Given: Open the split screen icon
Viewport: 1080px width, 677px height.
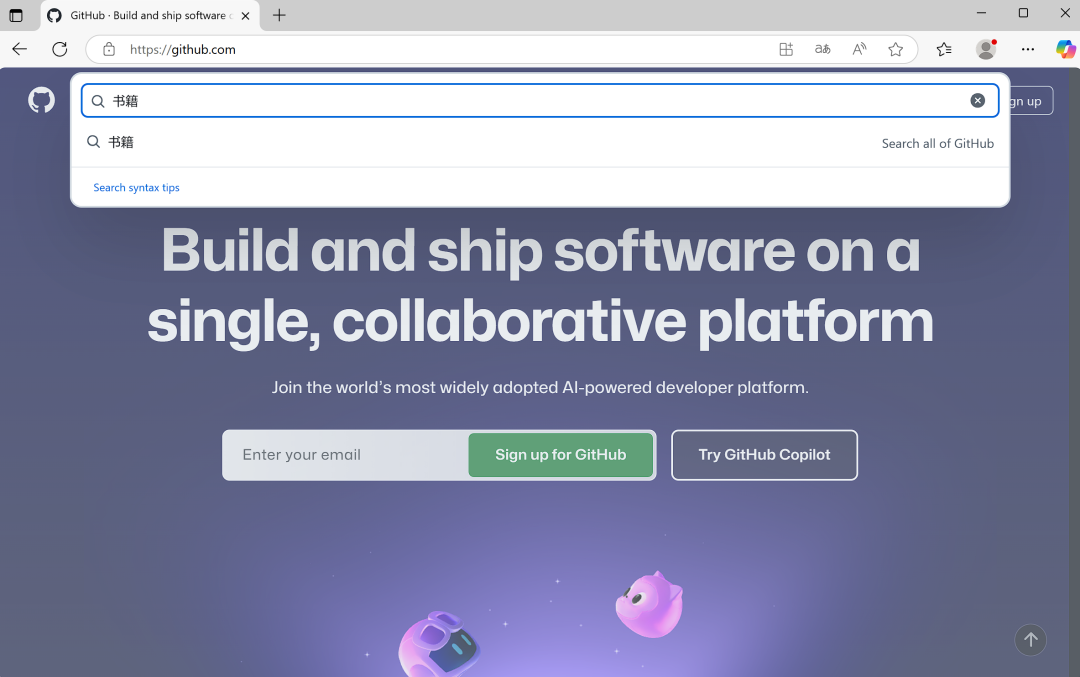Looking at the screenshot, I should click(x=786, y=49).
